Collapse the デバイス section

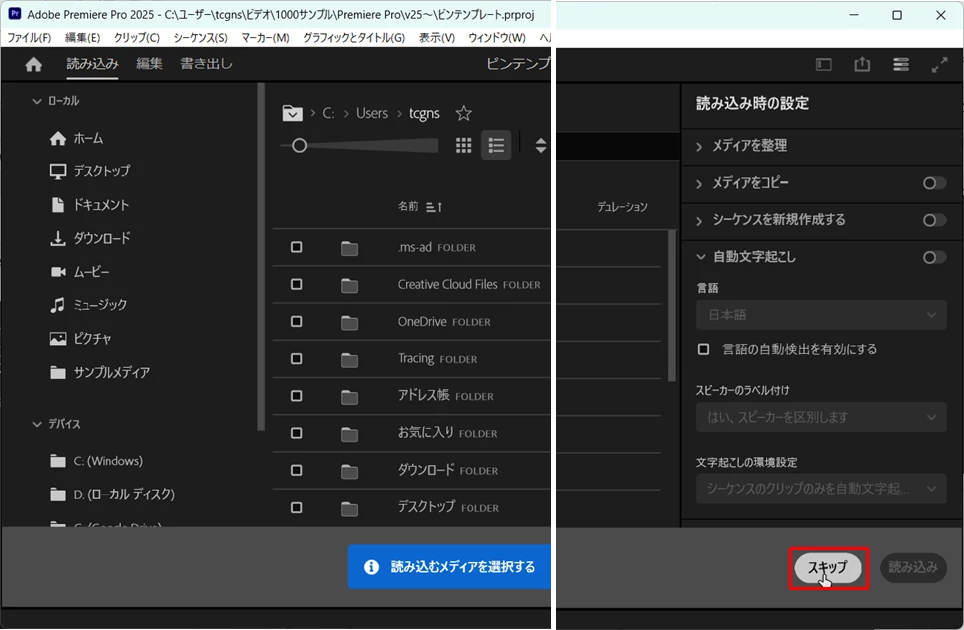click(x=37, y=424)
